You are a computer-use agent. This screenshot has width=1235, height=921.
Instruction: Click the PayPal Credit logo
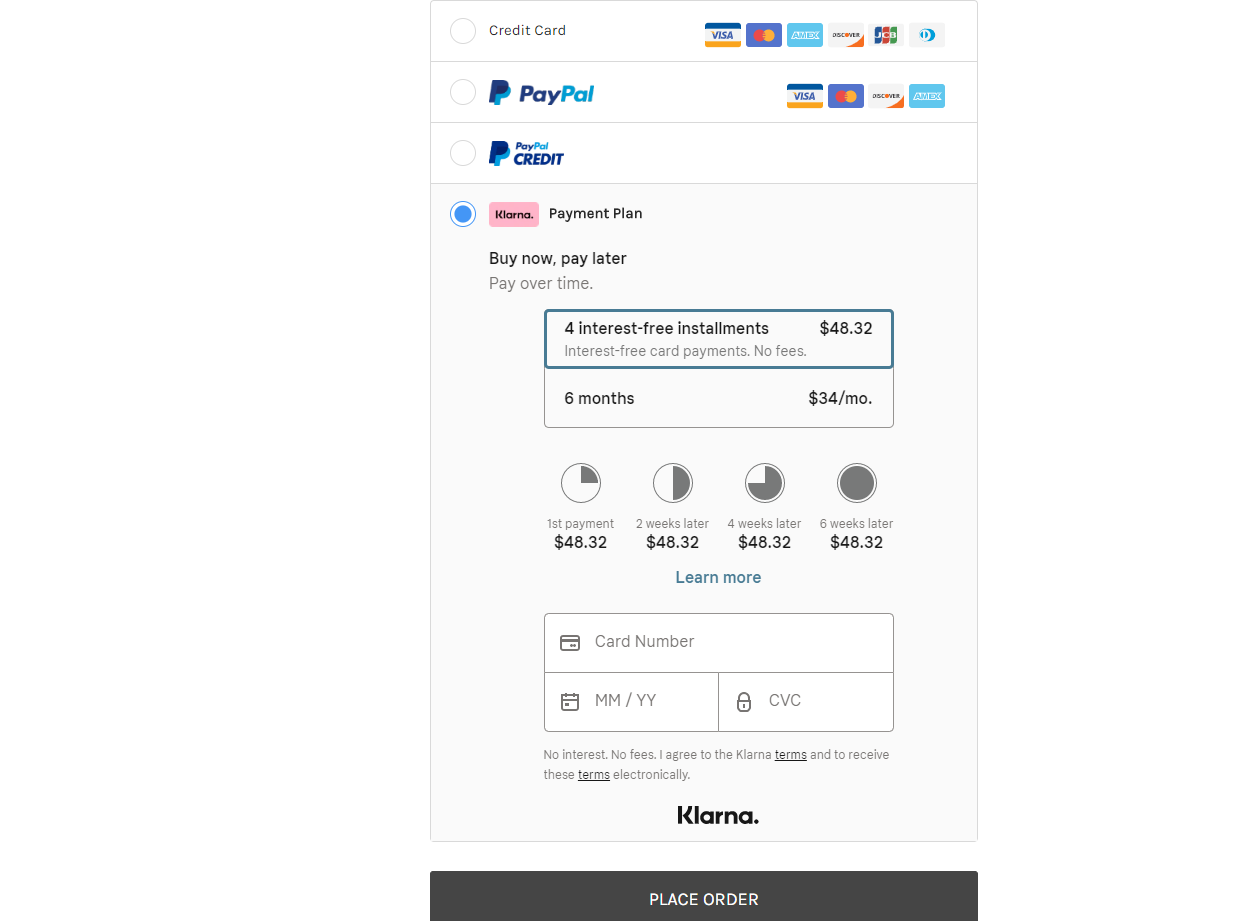[x=526, y=153]
